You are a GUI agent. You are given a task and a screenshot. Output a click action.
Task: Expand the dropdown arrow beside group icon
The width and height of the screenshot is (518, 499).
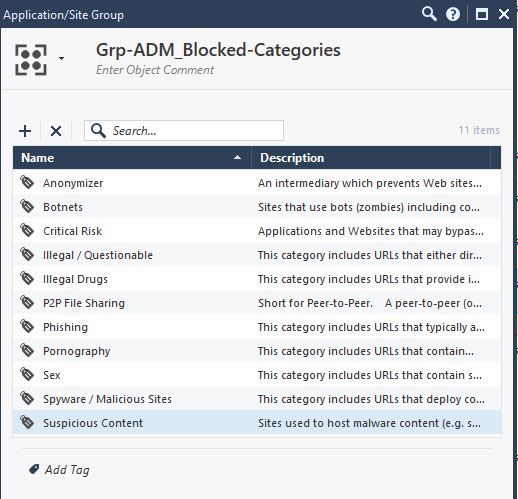point(61,58)
